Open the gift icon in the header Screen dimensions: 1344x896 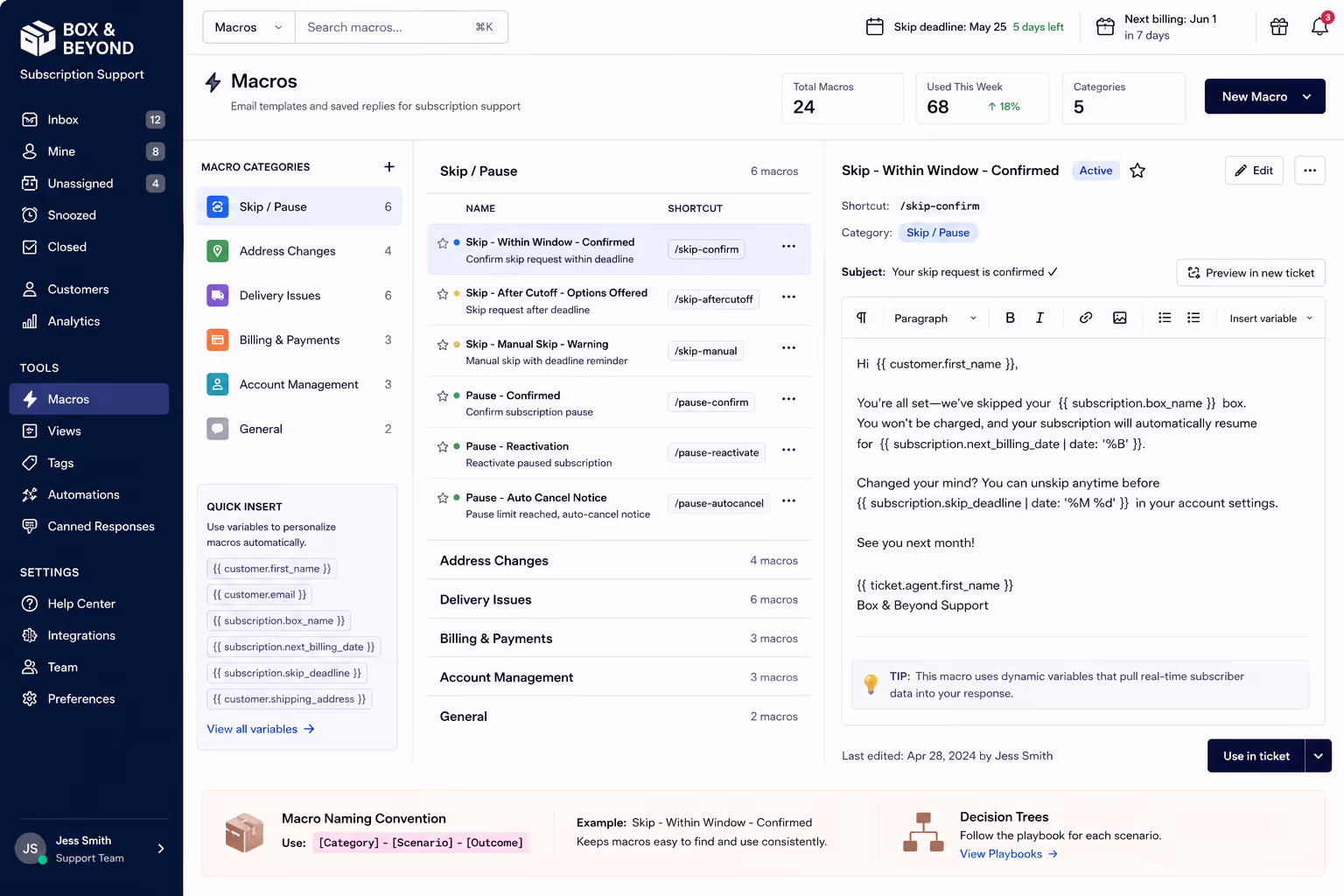[x=1279, y=27]
